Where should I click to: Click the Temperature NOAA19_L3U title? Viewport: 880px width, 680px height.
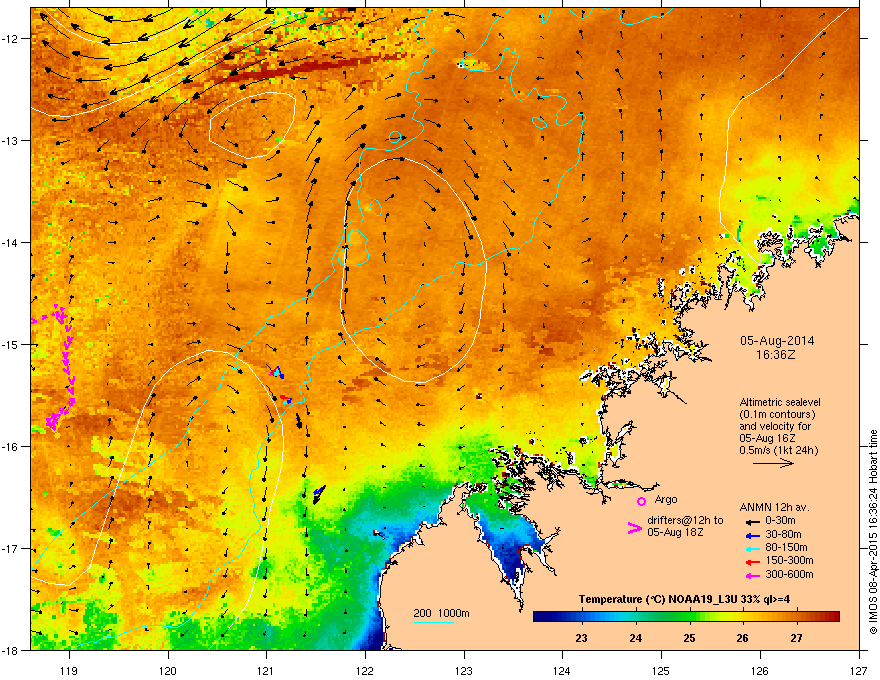coord(684,599)
